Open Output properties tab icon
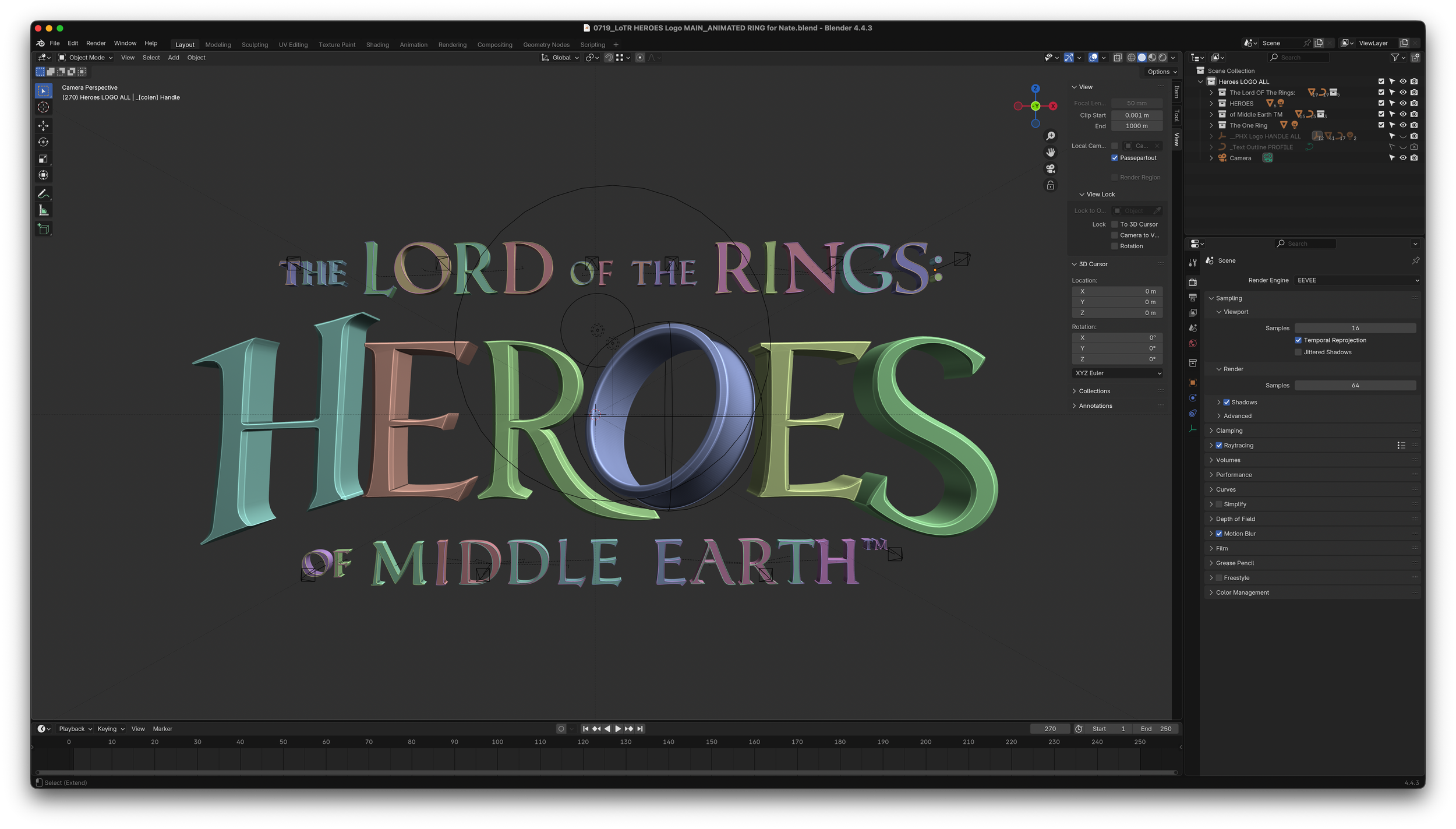This screenshot has height=829, width=1456. (x=1192, y=298)
